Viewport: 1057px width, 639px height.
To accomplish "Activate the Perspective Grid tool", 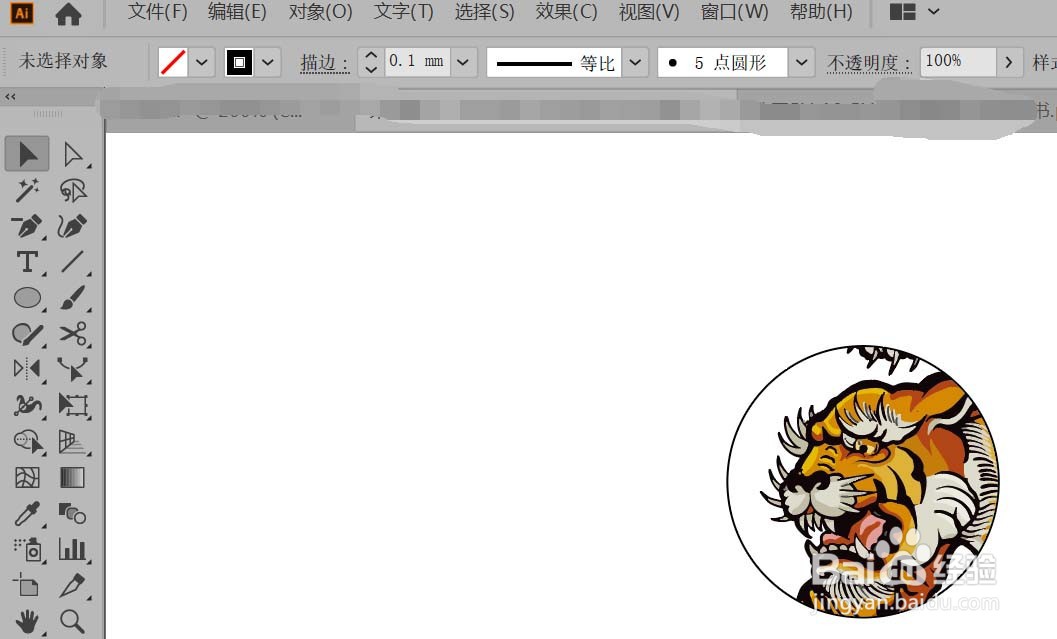I will pyautogui.click(x=72, y=442).
